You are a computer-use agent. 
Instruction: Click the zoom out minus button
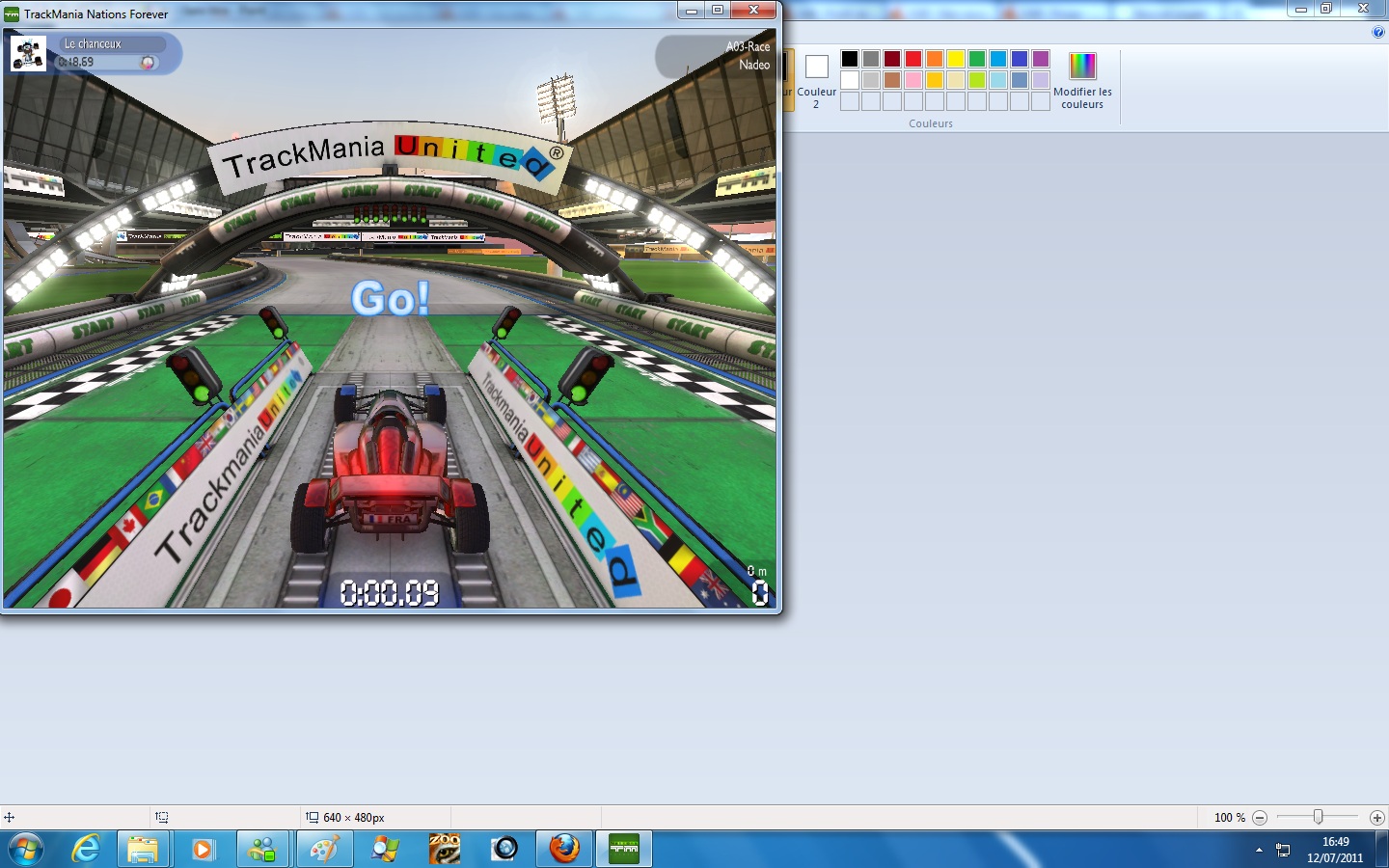coord(1260,817)
